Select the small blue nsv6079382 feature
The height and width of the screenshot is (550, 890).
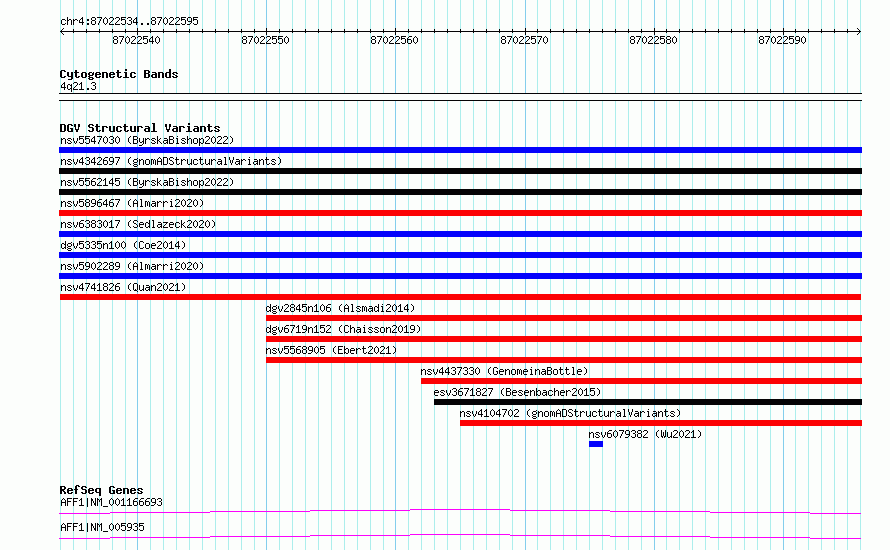[595, 444]
